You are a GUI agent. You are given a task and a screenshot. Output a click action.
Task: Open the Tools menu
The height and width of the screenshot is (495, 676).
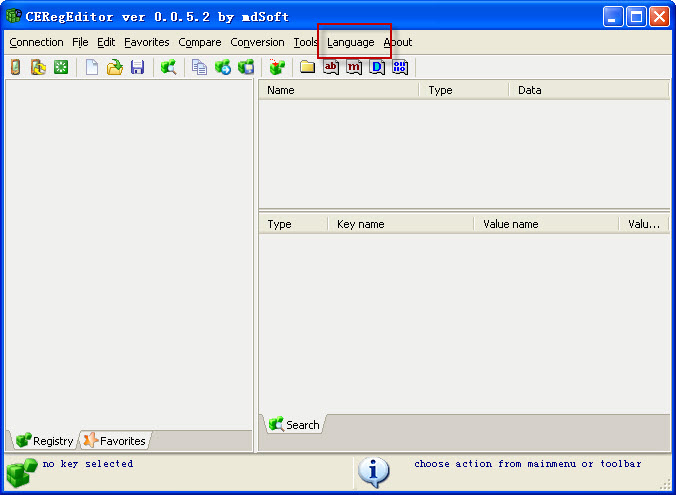pyautogui.click(x=306, y=42)
